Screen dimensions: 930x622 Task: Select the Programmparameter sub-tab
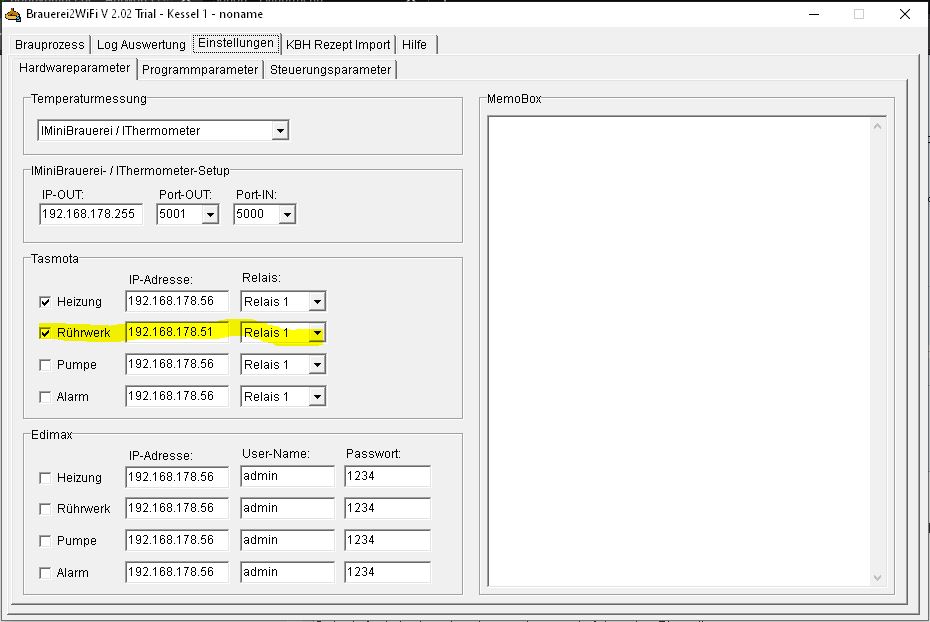(200, 70)
